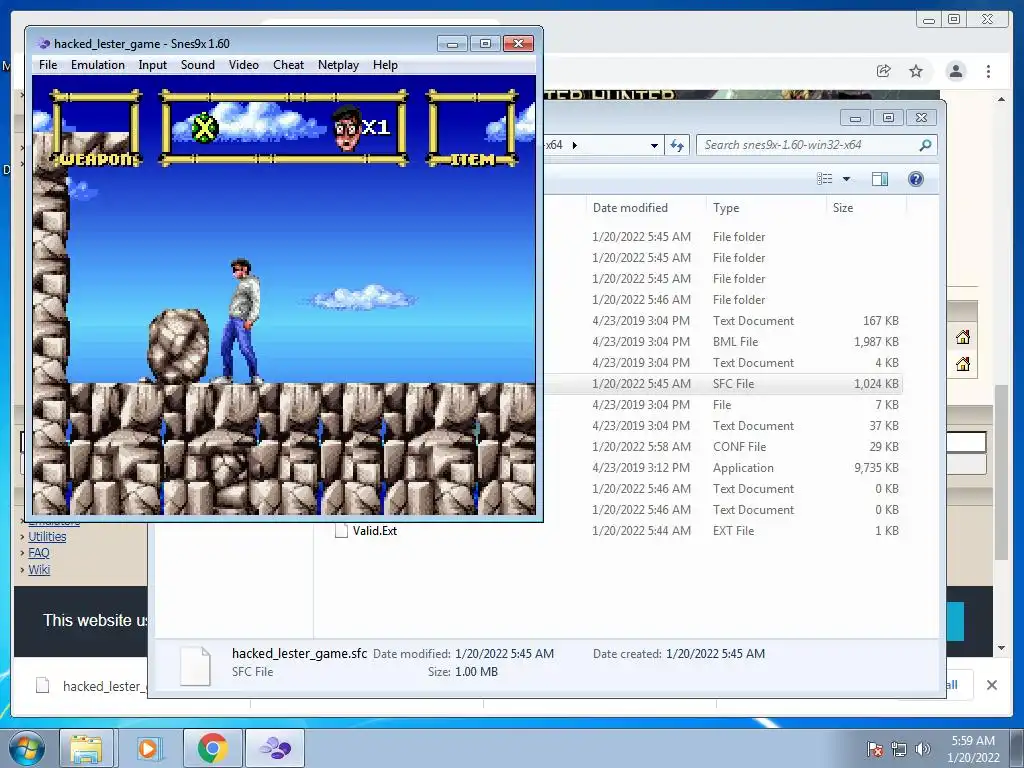Sort by Date modified column
The height and width of the screenshot is (768, 1024).
click(630, 208)
